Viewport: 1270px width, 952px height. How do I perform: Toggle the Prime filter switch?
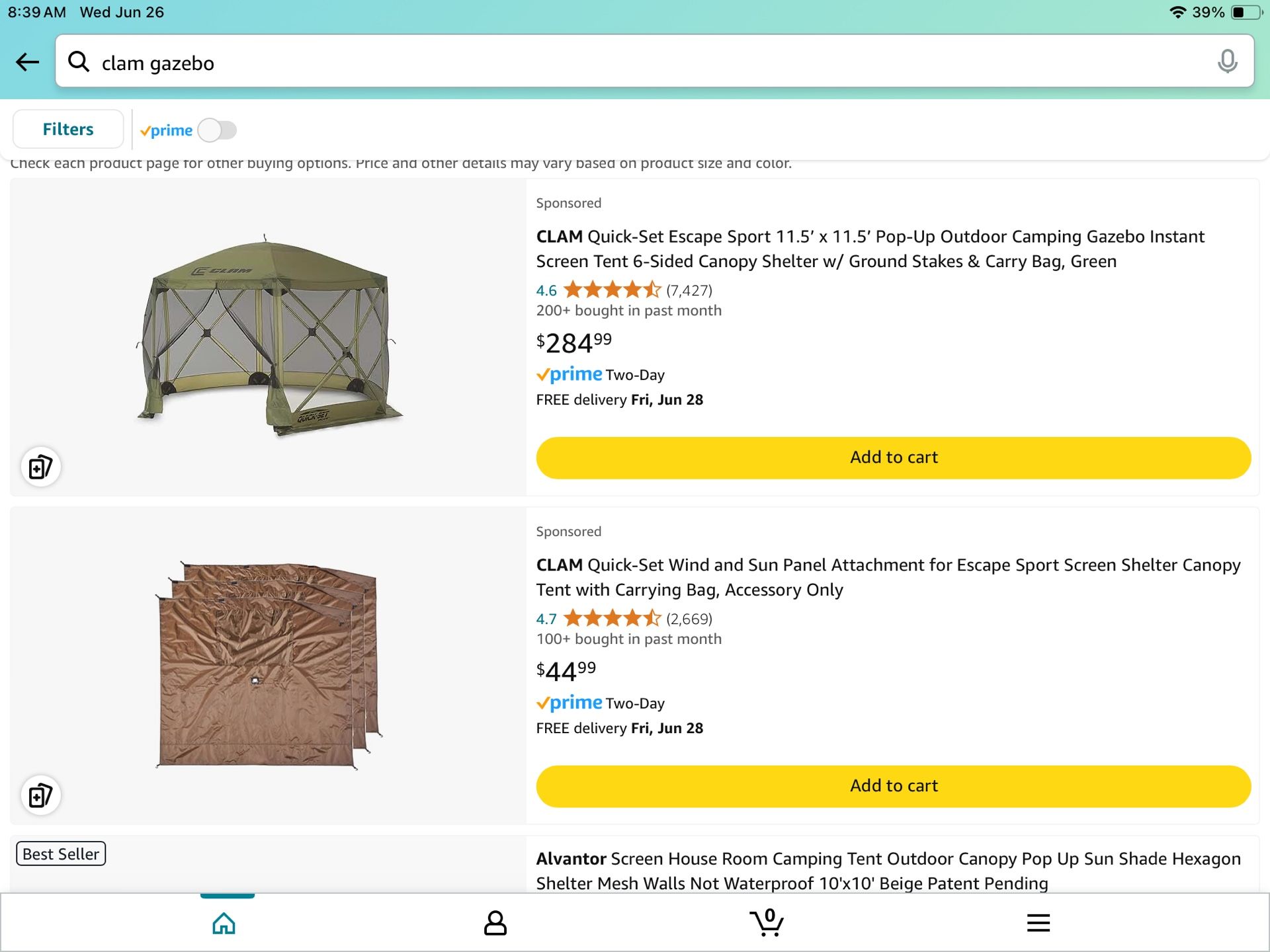coord(217,130)
